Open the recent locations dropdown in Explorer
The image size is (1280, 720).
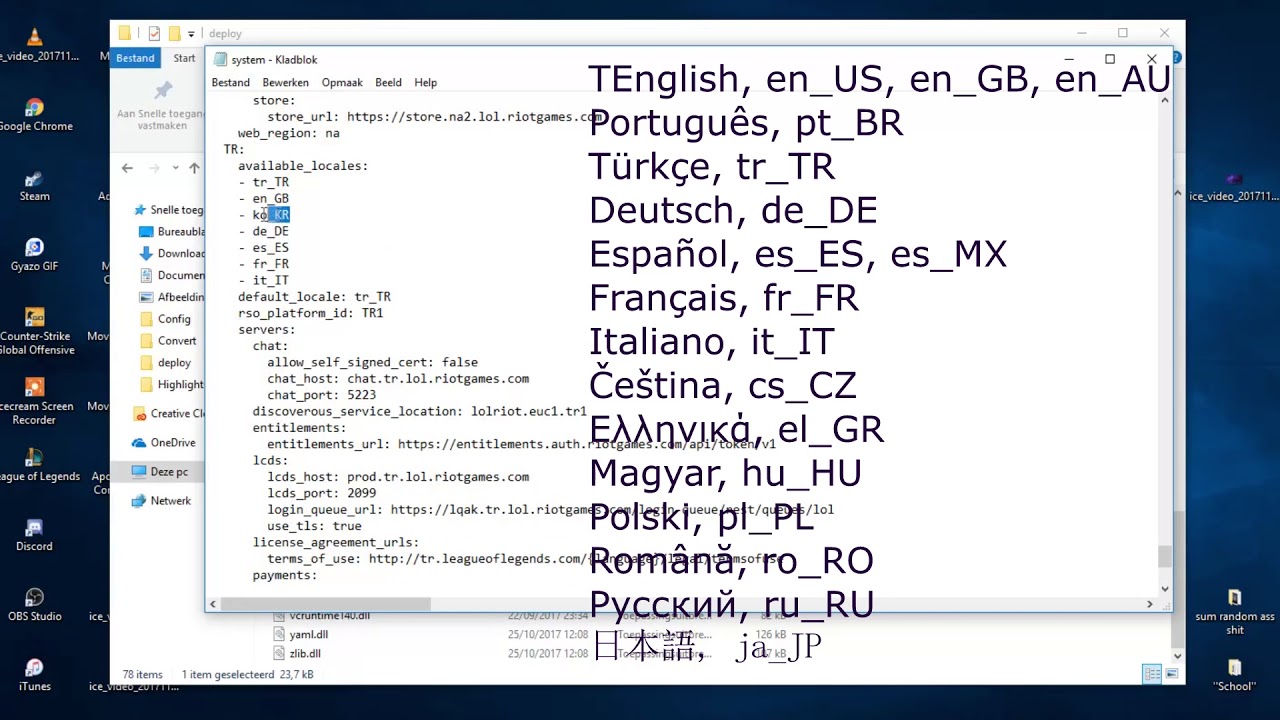pyautogui.click(x=175, y=168)
